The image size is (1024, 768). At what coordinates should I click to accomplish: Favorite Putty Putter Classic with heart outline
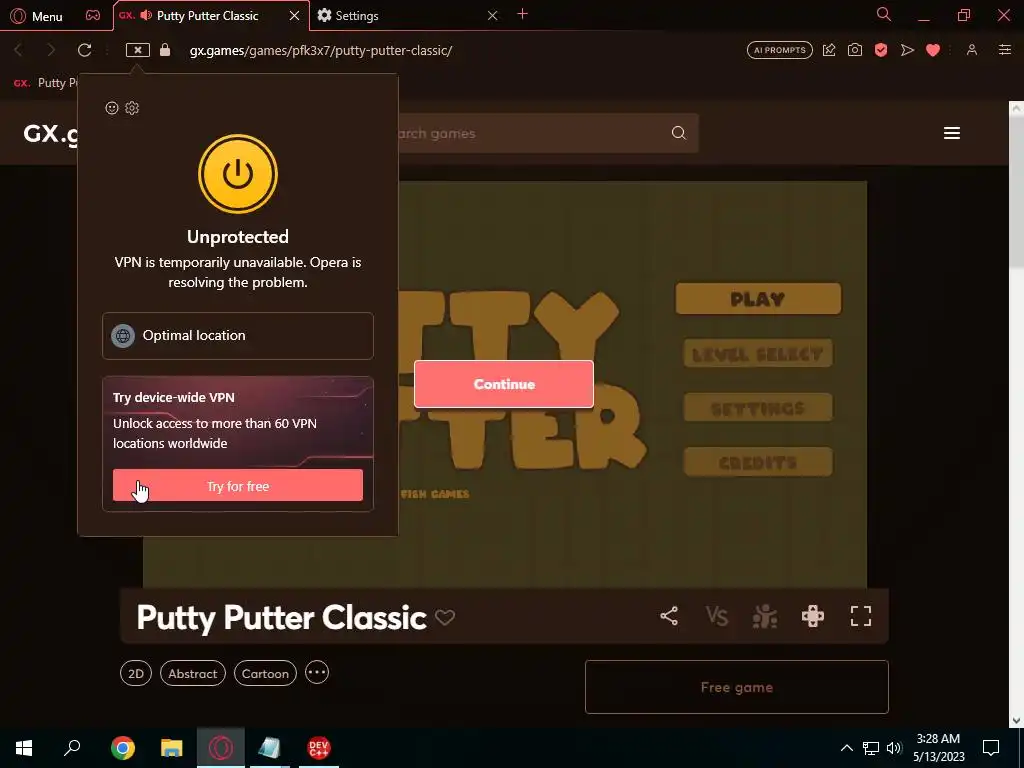[x=445, y=617]
